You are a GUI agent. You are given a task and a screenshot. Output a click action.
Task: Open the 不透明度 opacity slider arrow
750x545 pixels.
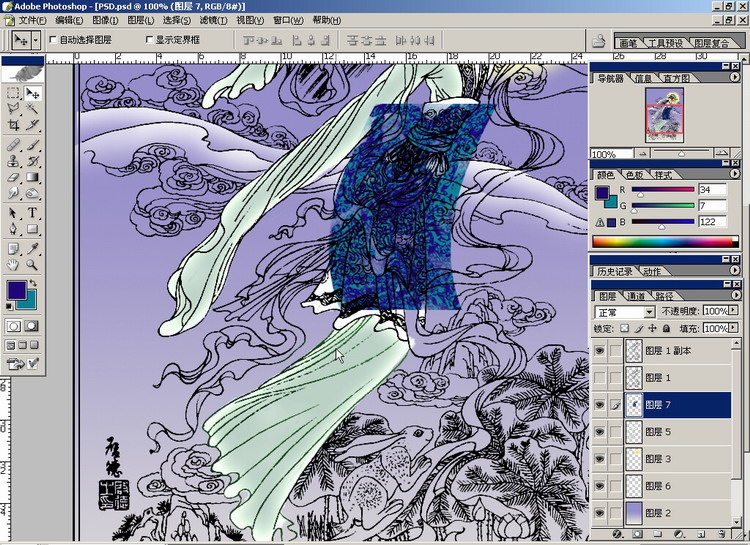click(x=733, y=311)
